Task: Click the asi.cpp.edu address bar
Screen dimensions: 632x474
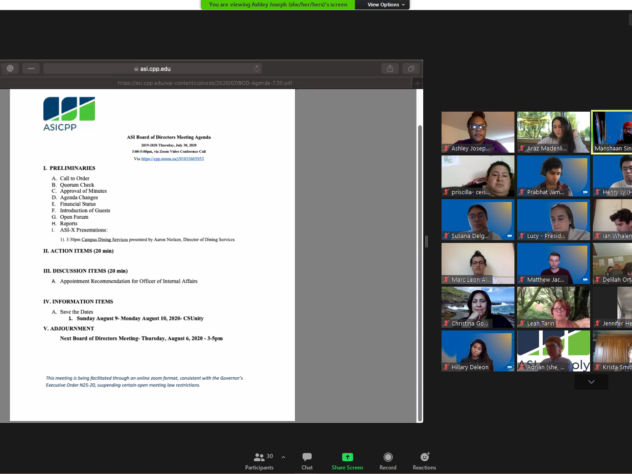Action: (152, 69)
